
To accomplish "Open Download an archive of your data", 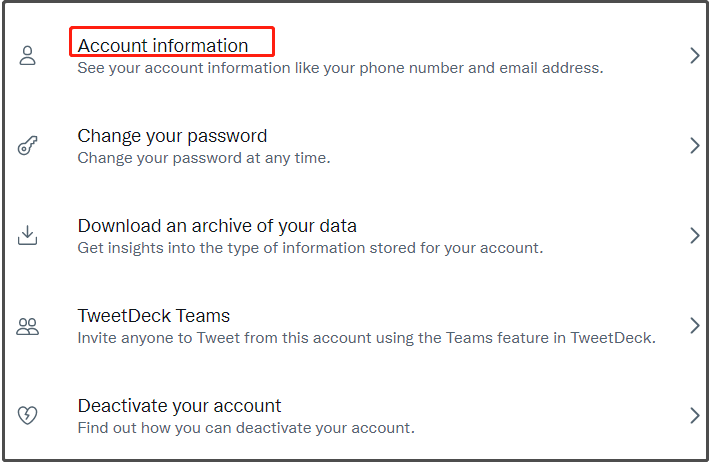I will [x=217, y=226].
